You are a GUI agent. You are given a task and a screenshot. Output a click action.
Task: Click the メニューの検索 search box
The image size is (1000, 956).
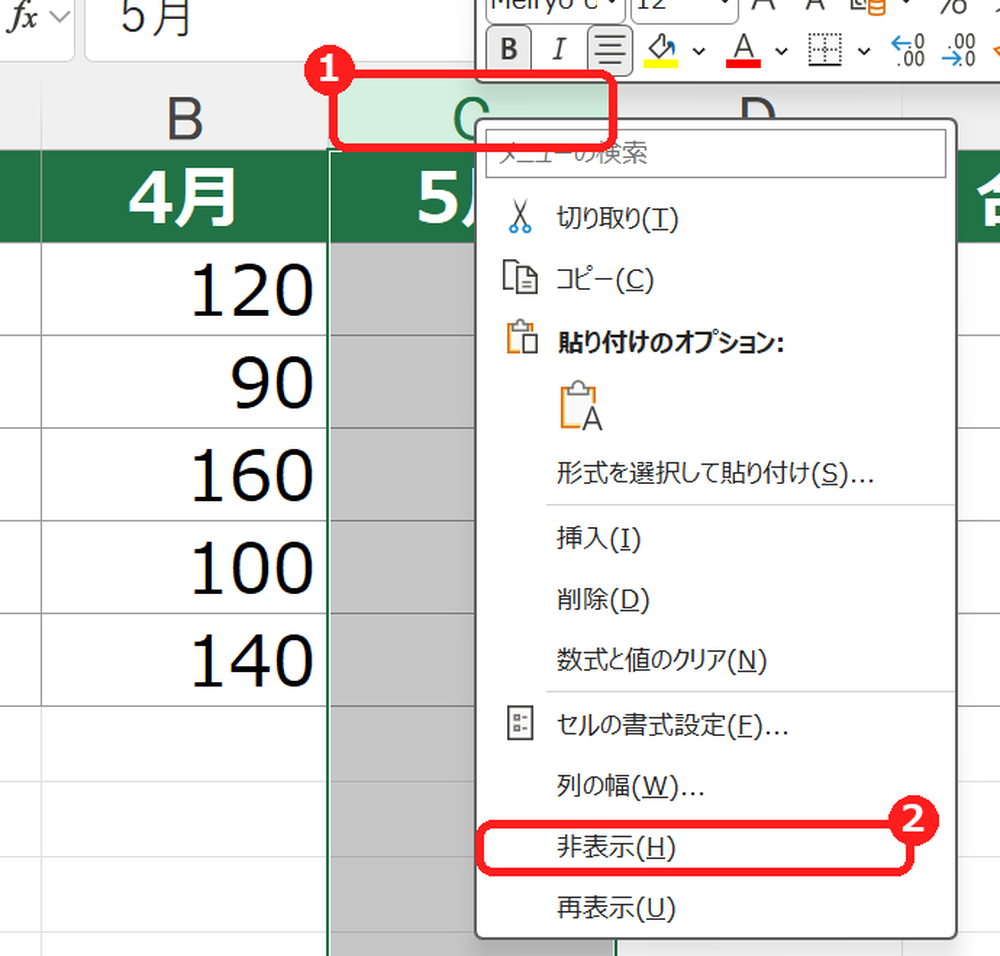point(716,153)
